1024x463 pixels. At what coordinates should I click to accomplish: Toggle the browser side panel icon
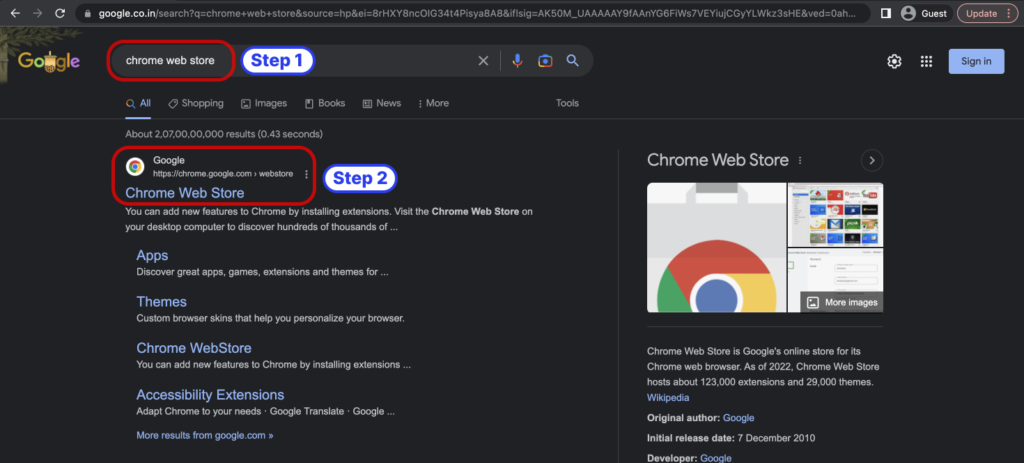(x=886, y=13)
